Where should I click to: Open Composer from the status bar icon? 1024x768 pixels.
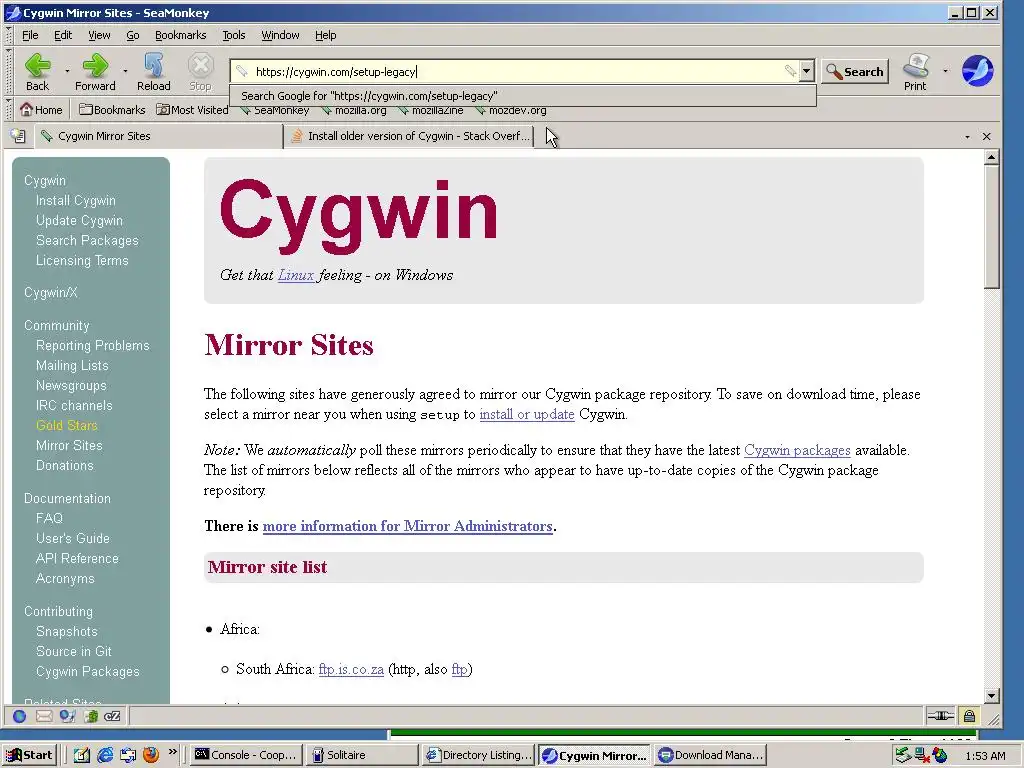coord(90,716)
